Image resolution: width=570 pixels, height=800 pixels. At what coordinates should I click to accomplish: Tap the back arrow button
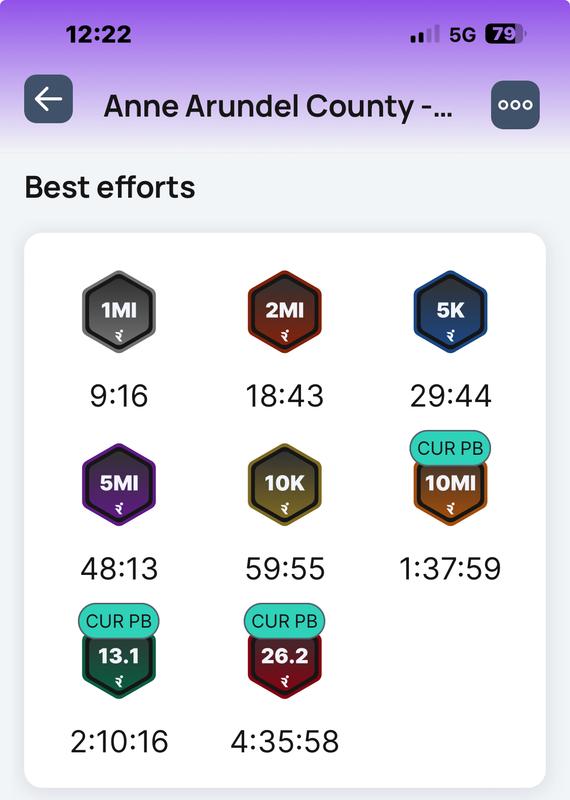click(48, 99)
